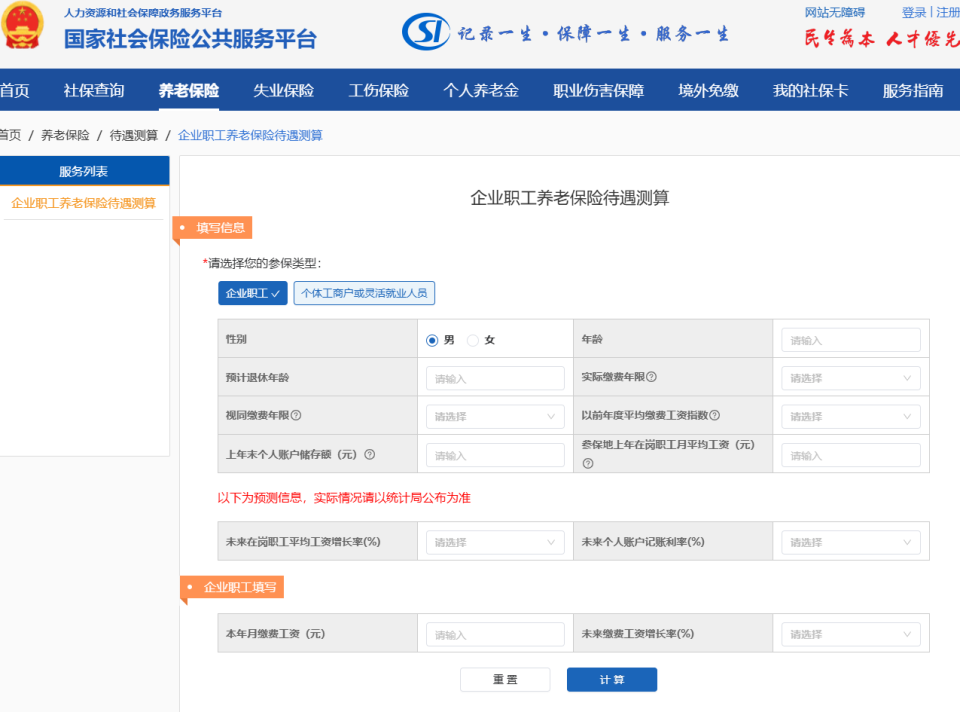This screenshot has width=960, height=712.
Task: Click the national emblem logo
Action: click(25, 30)
